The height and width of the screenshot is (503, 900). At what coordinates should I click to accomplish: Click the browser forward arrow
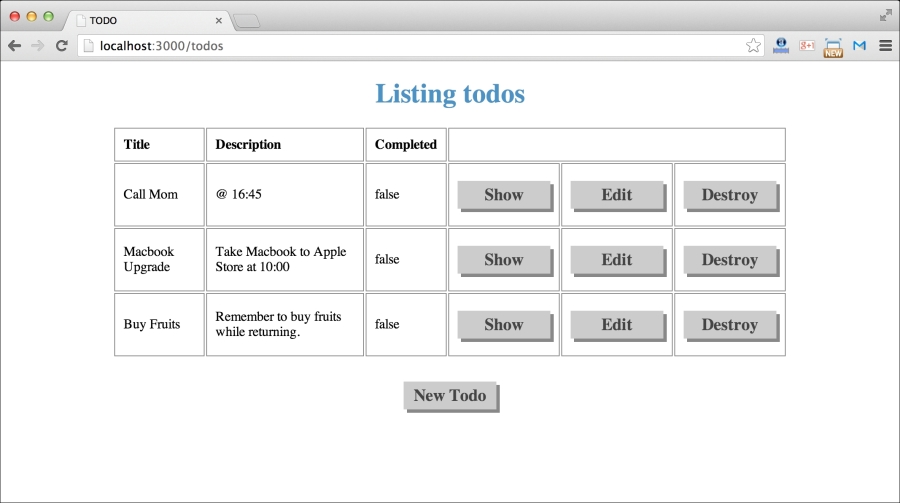click(38, 45)
